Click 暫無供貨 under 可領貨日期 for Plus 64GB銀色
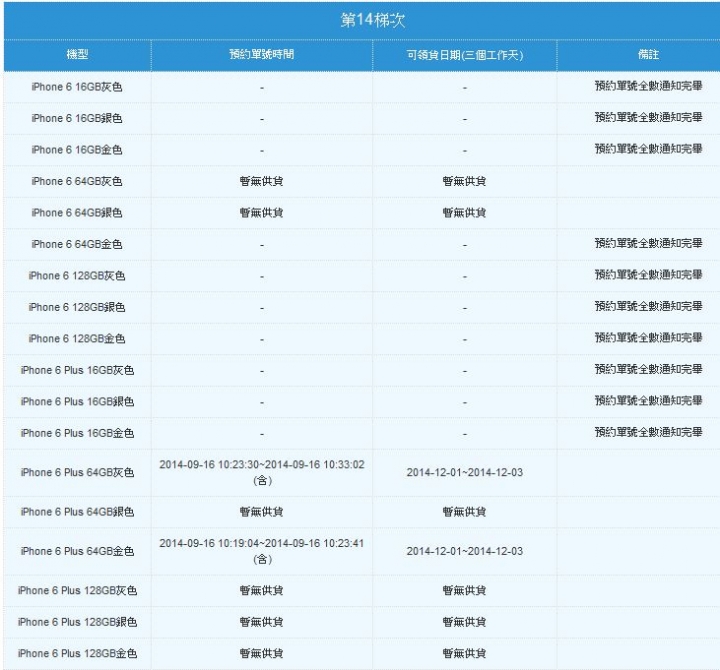The width and height of the screenshot is (720, 670). tap(465, 512)
